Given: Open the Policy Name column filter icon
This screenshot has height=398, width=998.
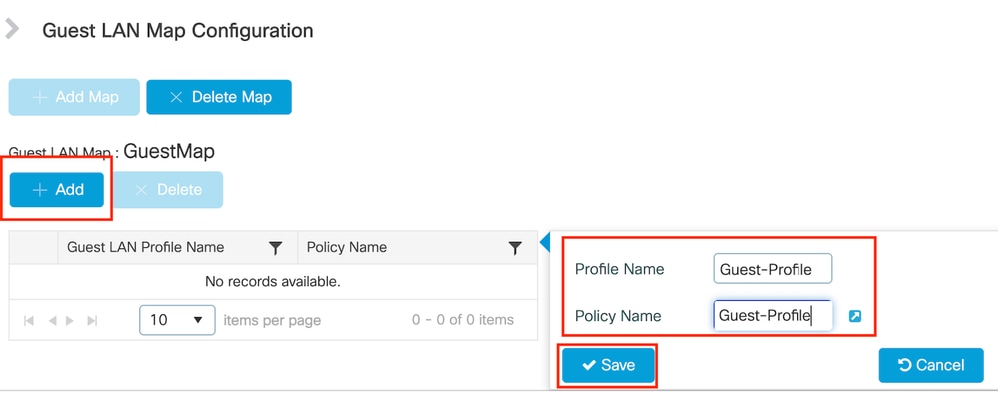Looking at the screenshot, I should point(515,248).
